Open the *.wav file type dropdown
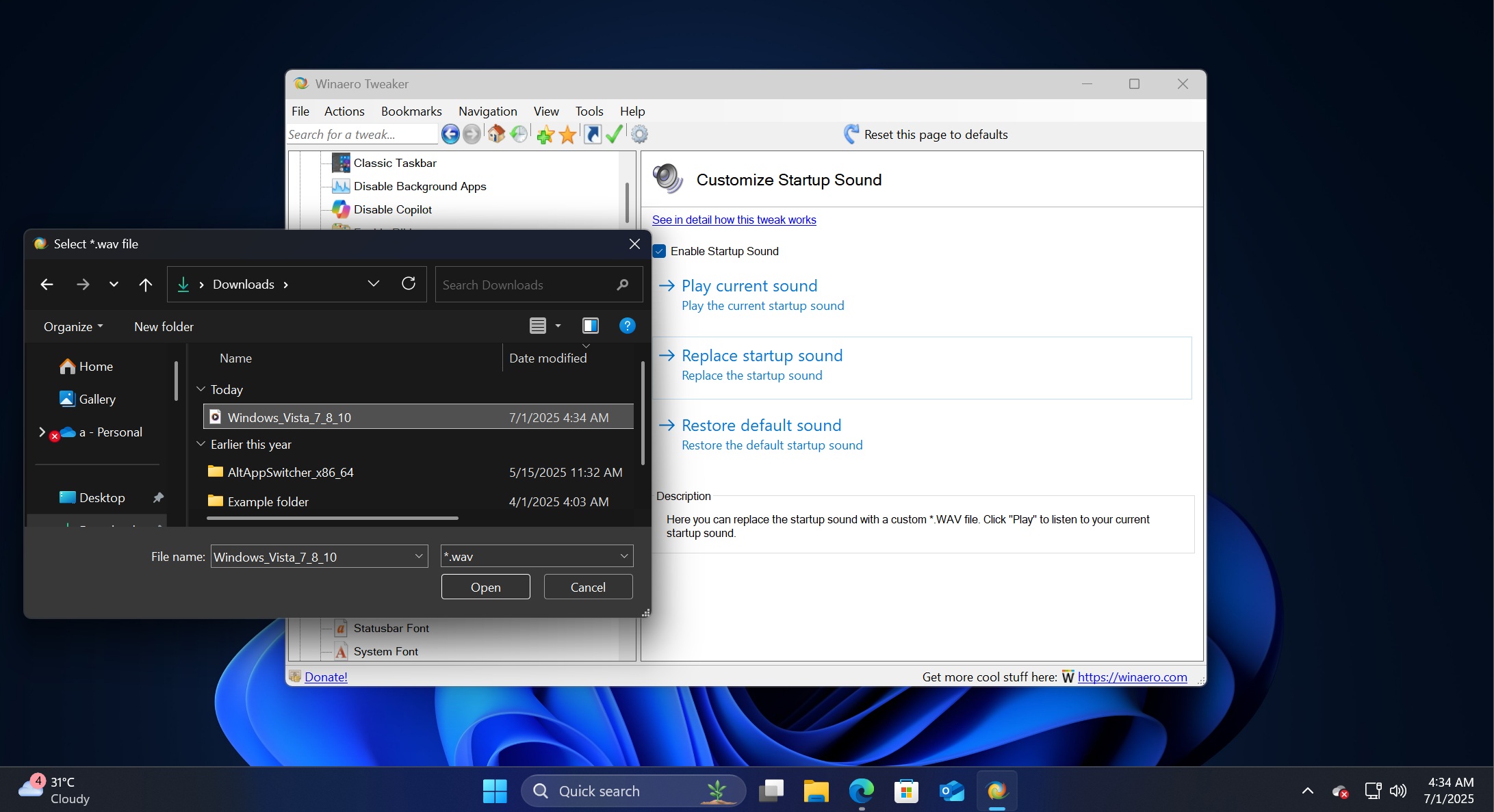 click(623, 556)
